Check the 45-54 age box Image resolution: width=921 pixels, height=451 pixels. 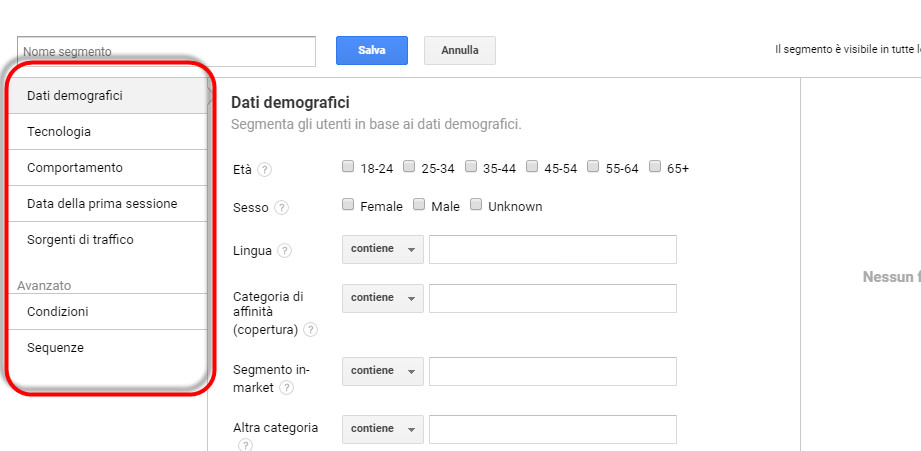[x=532, y=167]
